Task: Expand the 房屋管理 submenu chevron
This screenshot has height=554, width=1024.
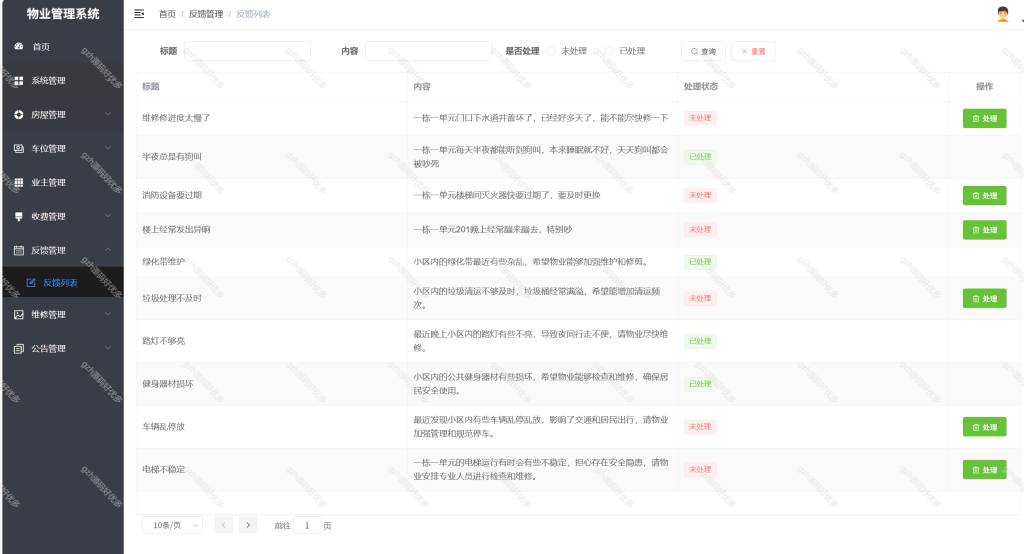Action: click(x=108, y=114)
